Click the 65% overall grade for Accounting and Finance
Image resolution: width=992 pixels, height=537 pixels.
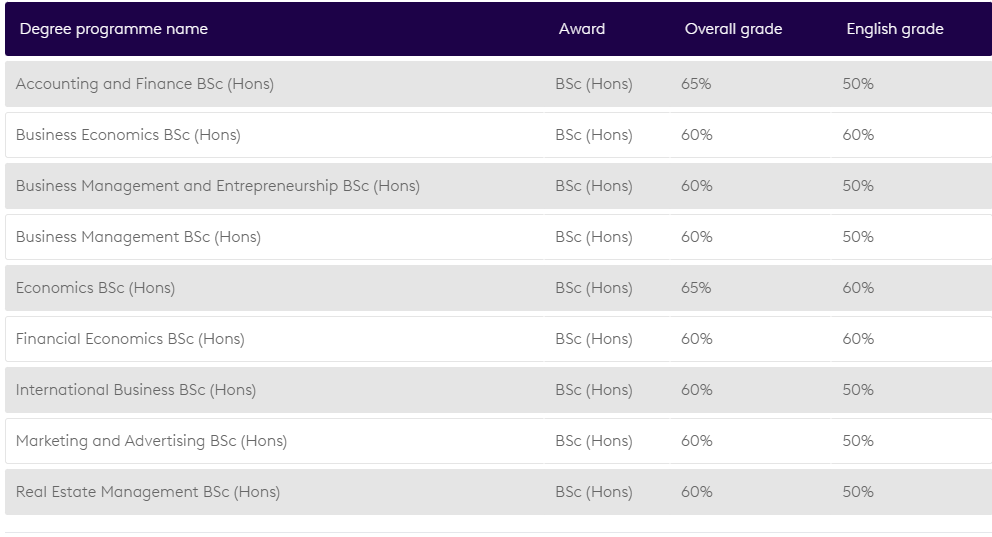coord(696,84)
